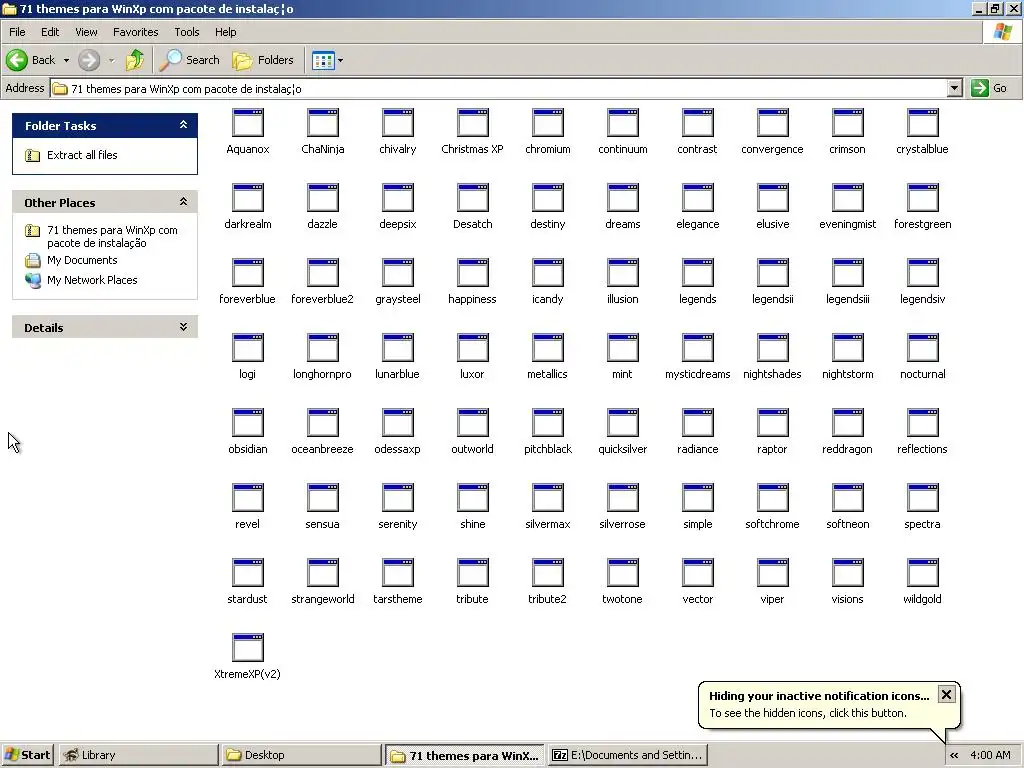1024x768 pixels.
Task: Go up one folder level
Action: coord(135,60)
